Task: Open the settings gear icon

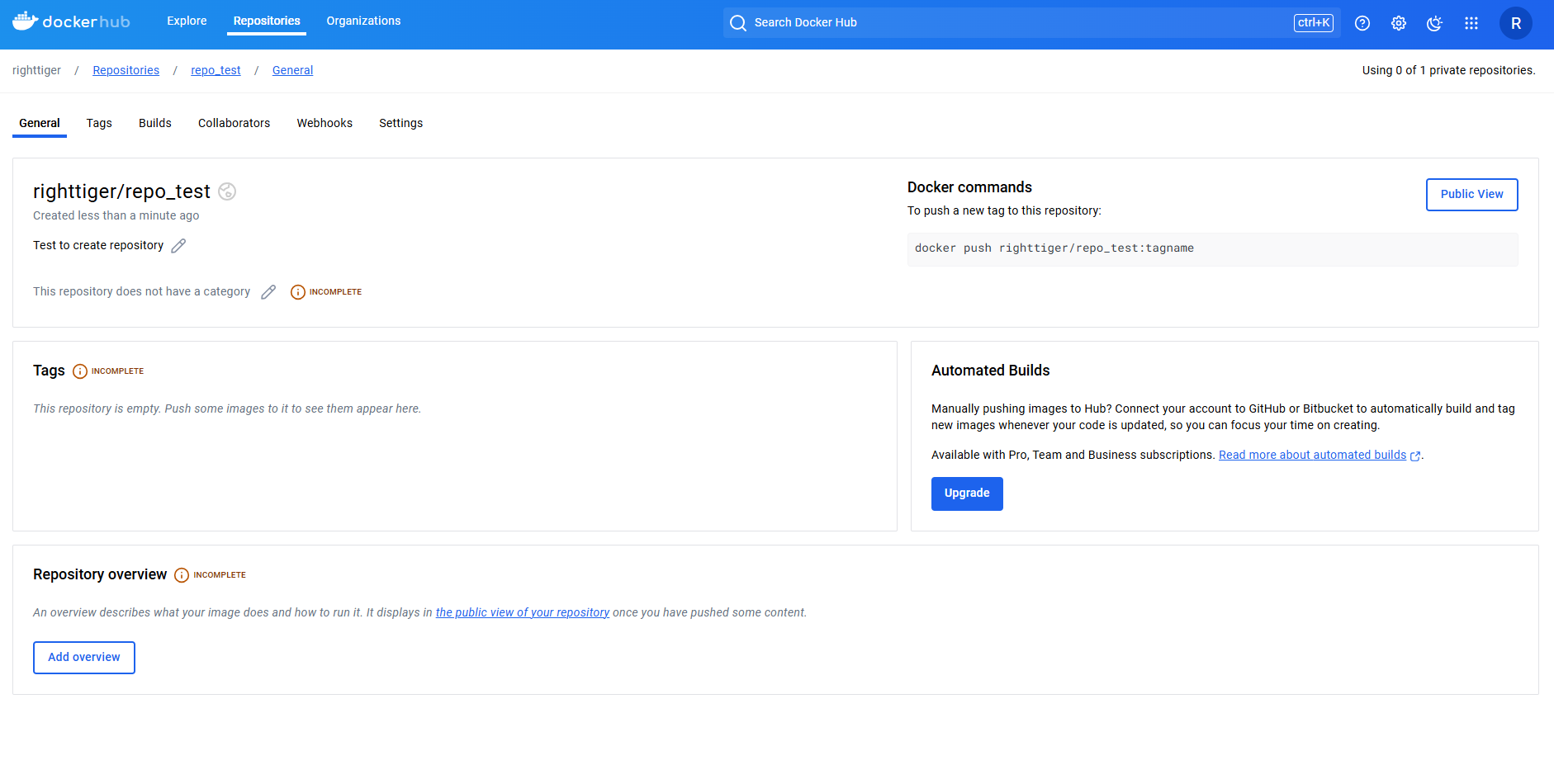Action: [1399, 23]
